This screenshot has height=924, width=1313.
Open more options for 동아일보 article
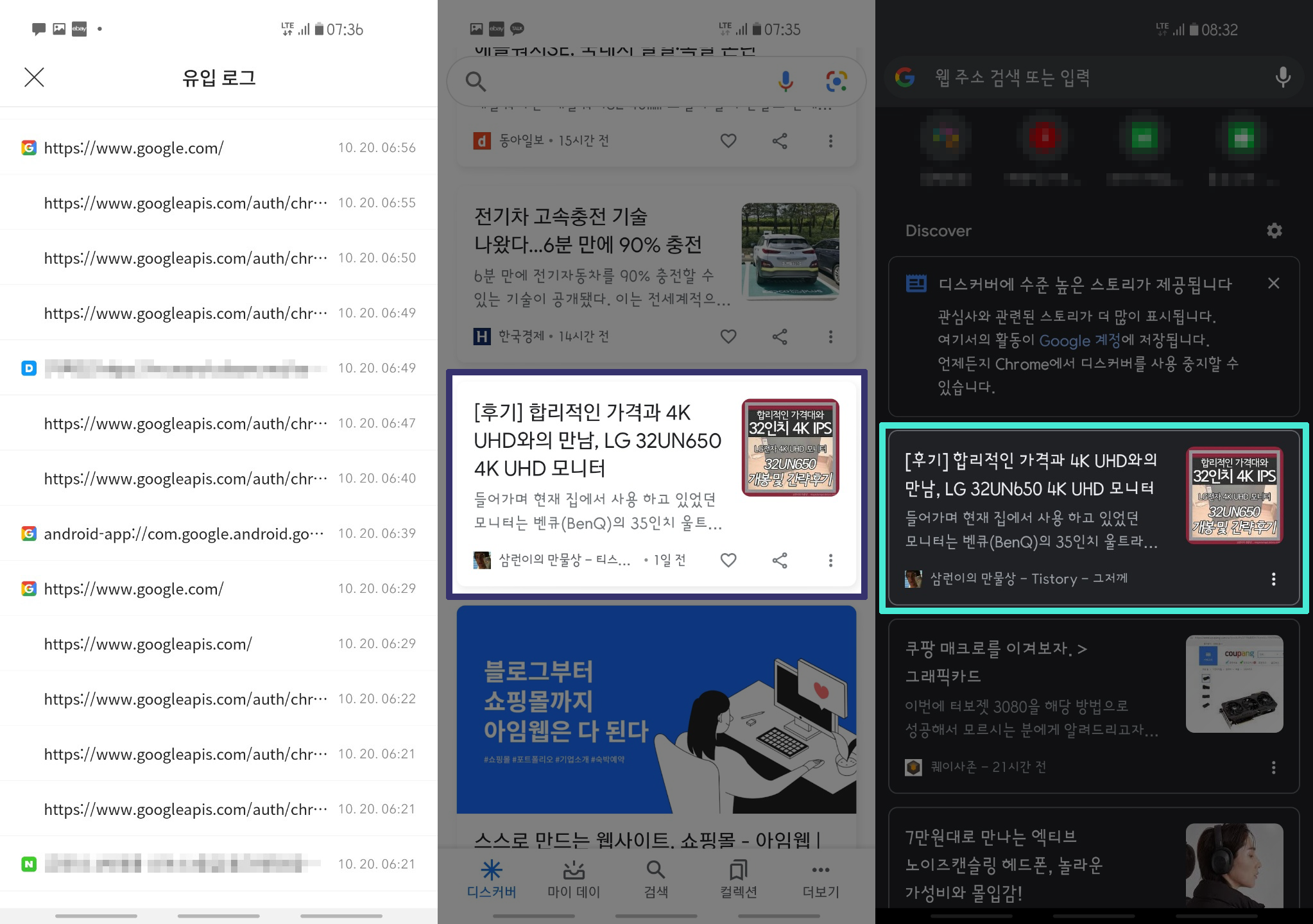[x=830, y=141]
